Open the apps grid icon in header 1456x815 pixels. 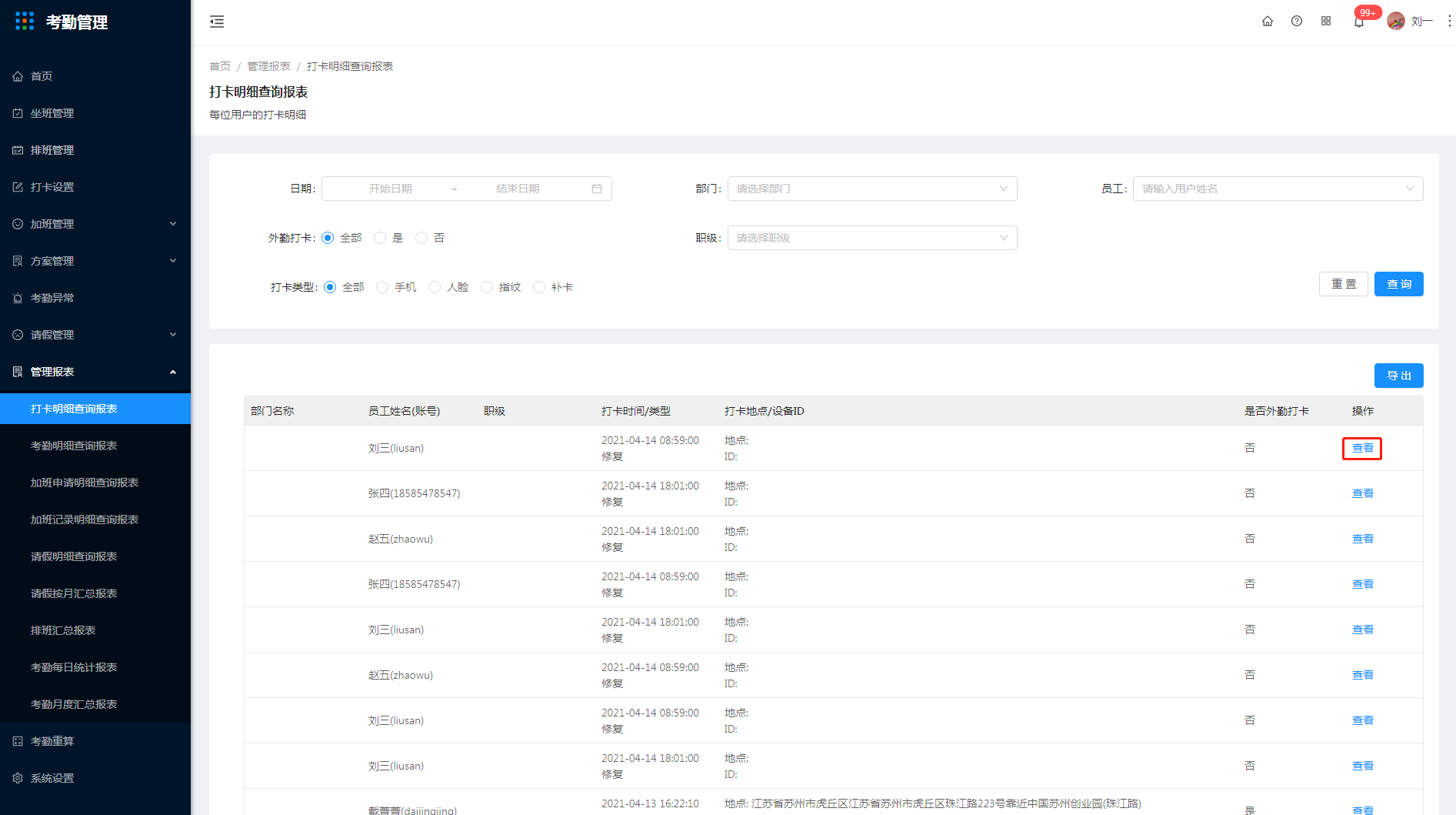1326,22
